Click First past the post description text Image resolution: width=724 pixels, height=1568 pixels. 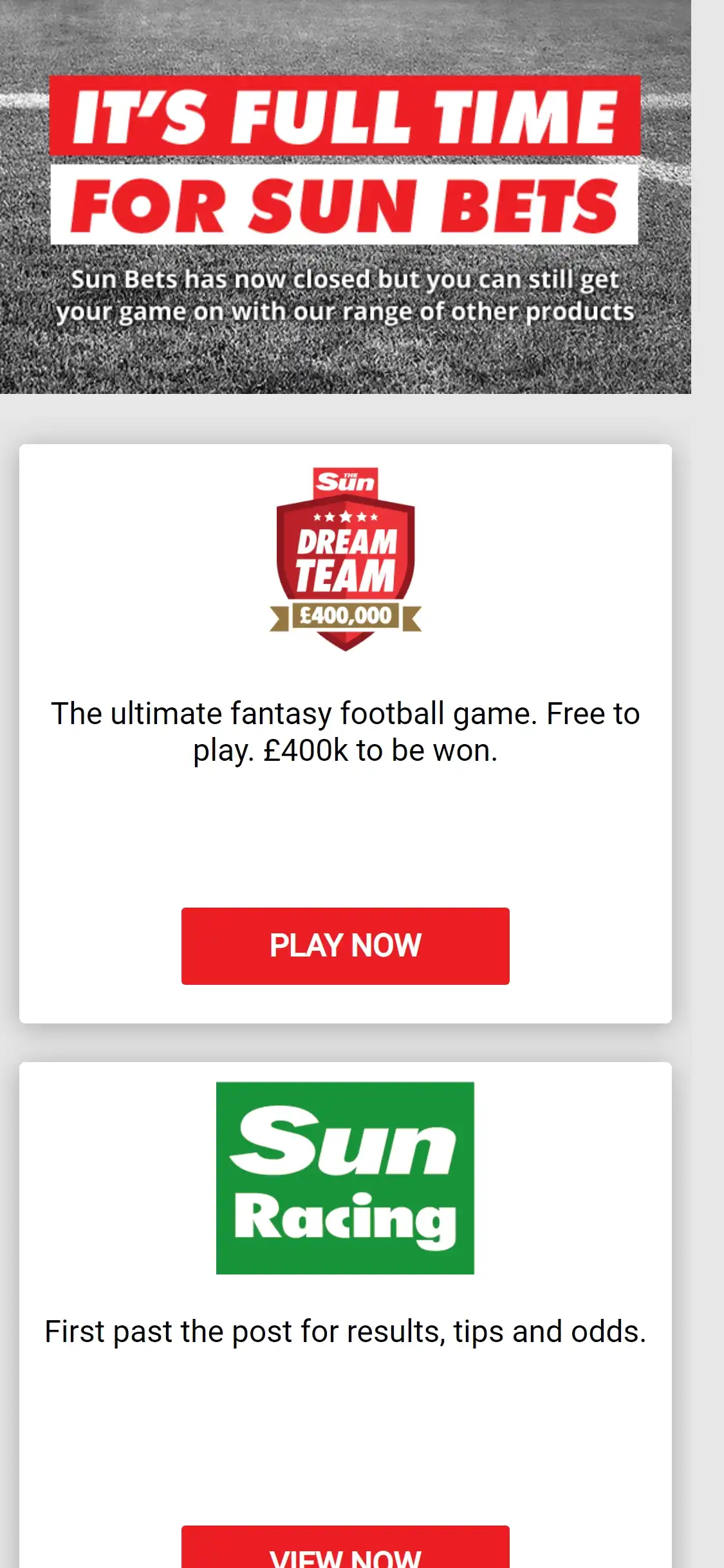click(346, 1331)
